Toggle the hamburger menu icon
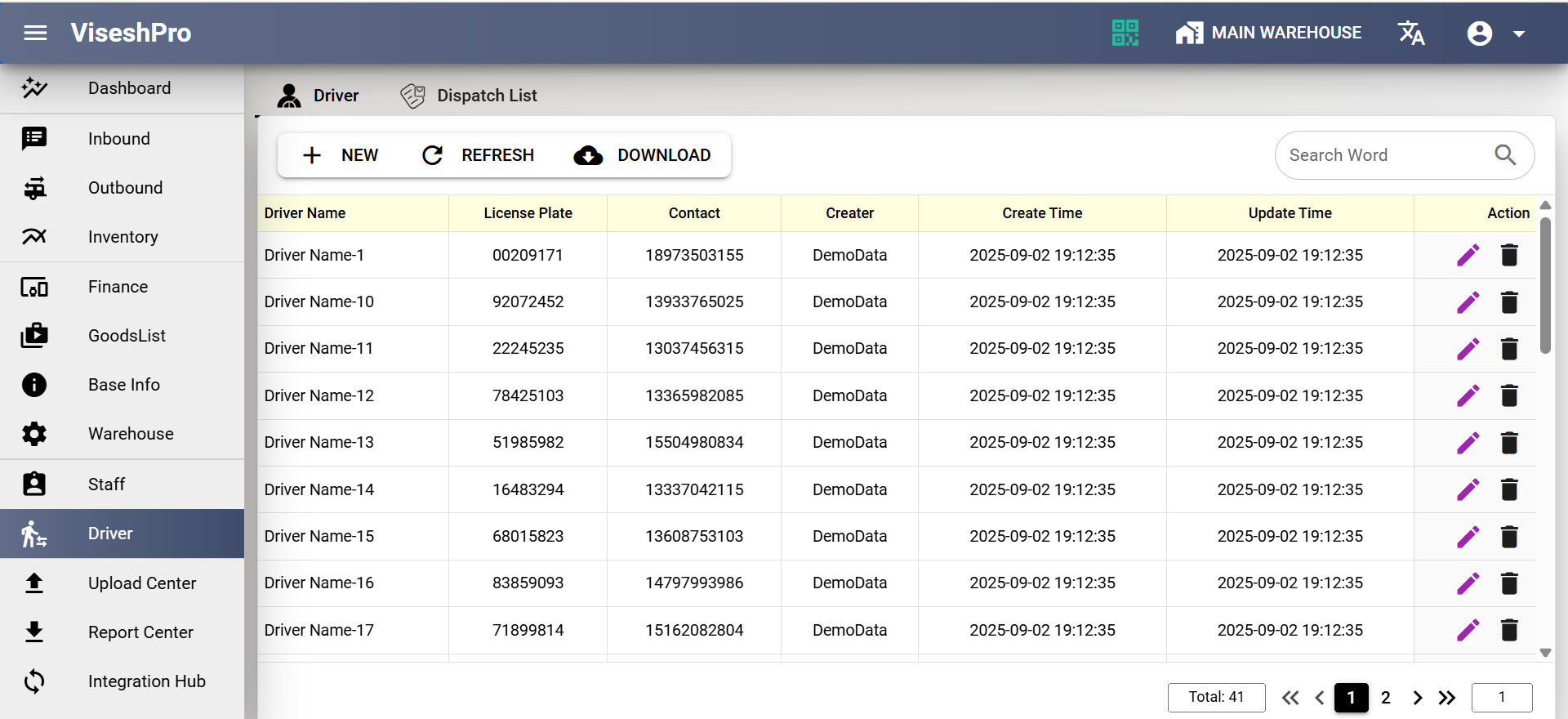The height and width of the screenshot is (719, 1568). point(35,33)
